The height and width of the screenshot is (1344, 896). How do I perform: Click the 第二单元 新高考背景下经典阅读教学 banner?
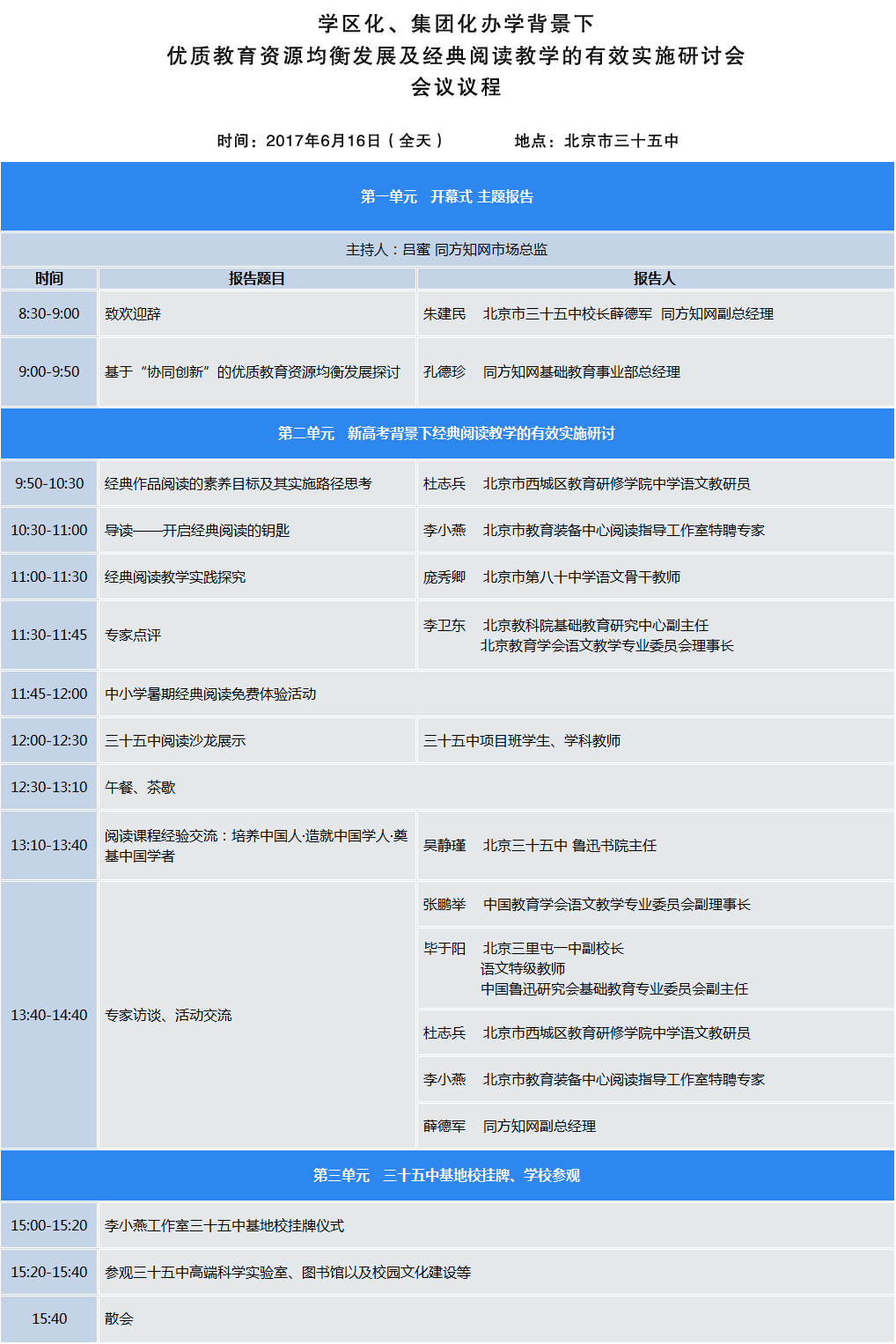point(447,433)
